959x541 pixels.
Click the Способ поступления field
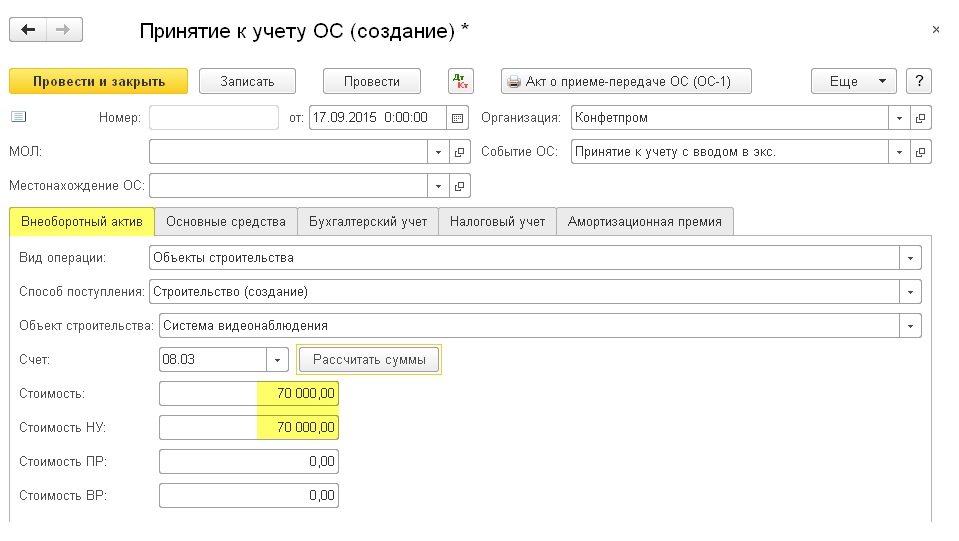(524, 292)
